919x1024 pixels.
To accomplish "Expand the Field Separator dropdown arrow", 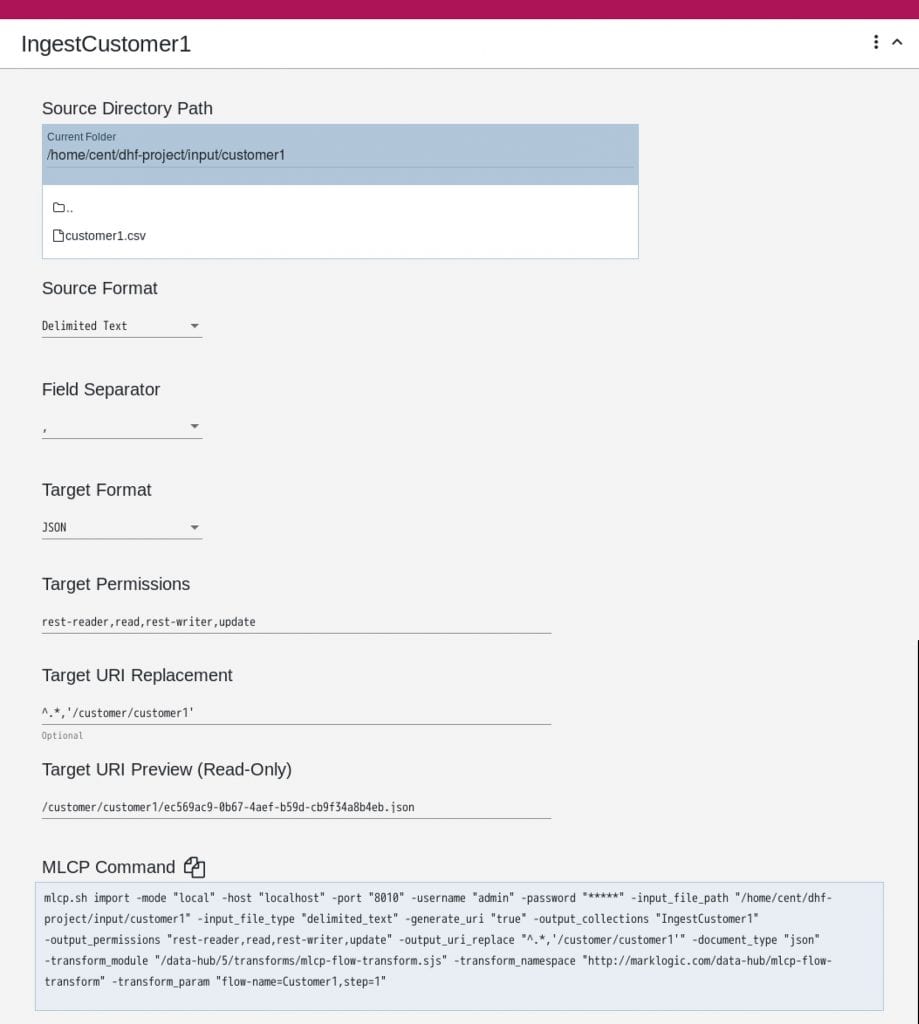I will click(x=194, y=427).
